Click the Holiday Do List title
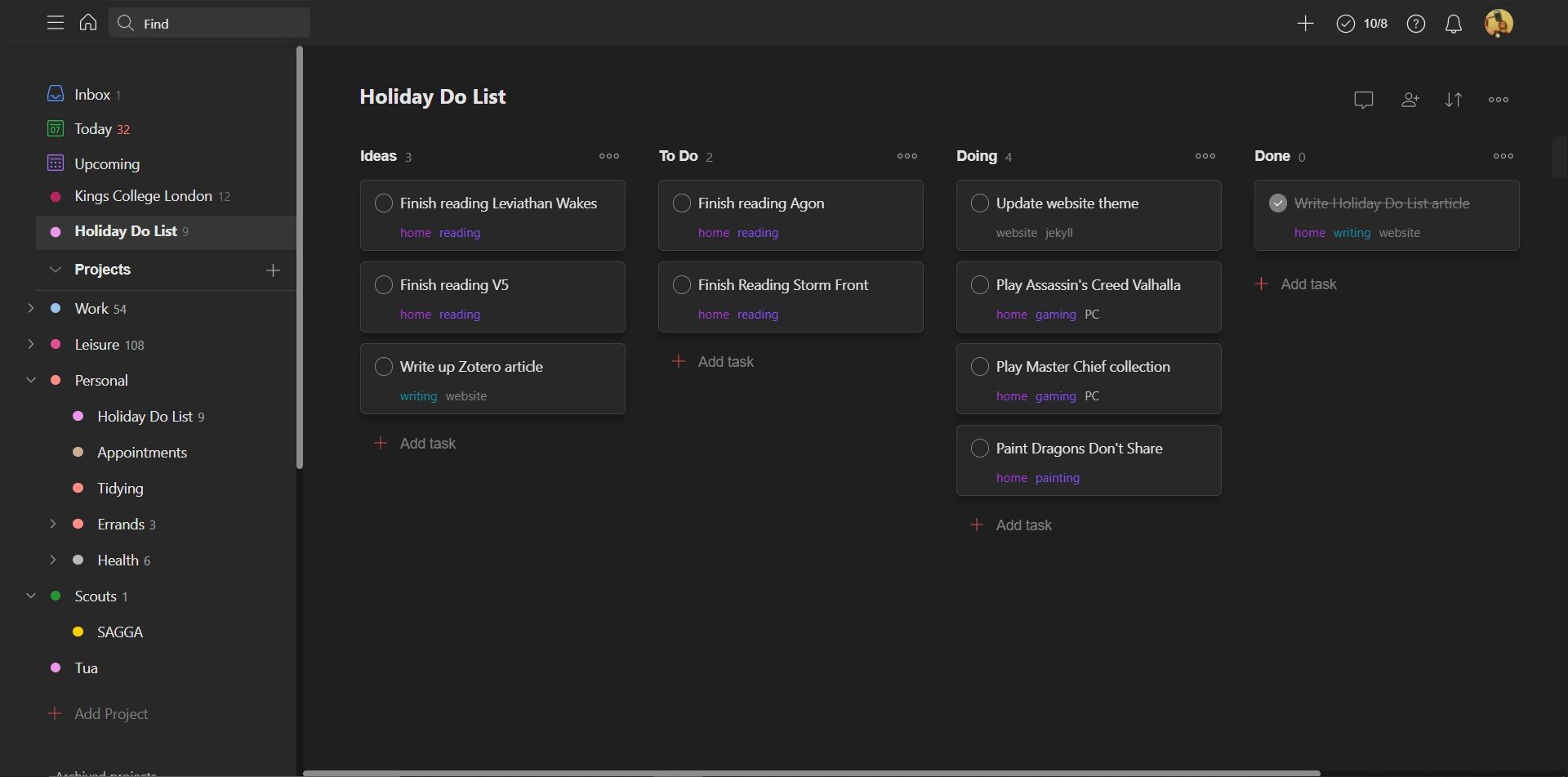 point(433,96)
